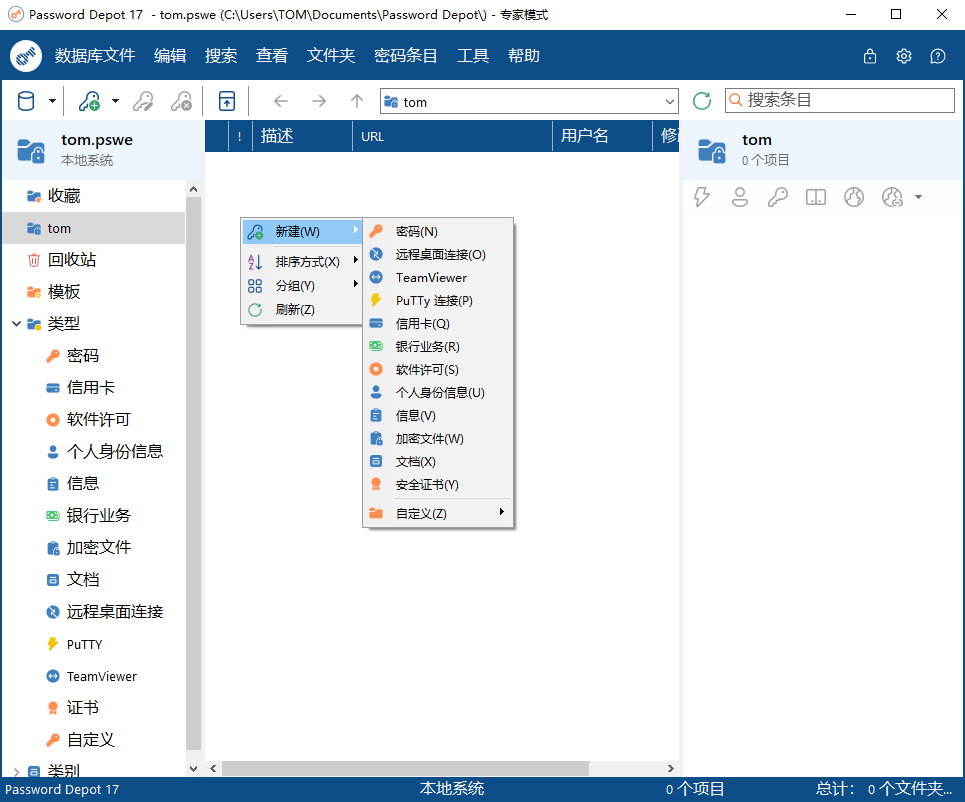Screen dimensions: 965x802
Task: Sort by the 描述 column header
Action: (302, 136)
